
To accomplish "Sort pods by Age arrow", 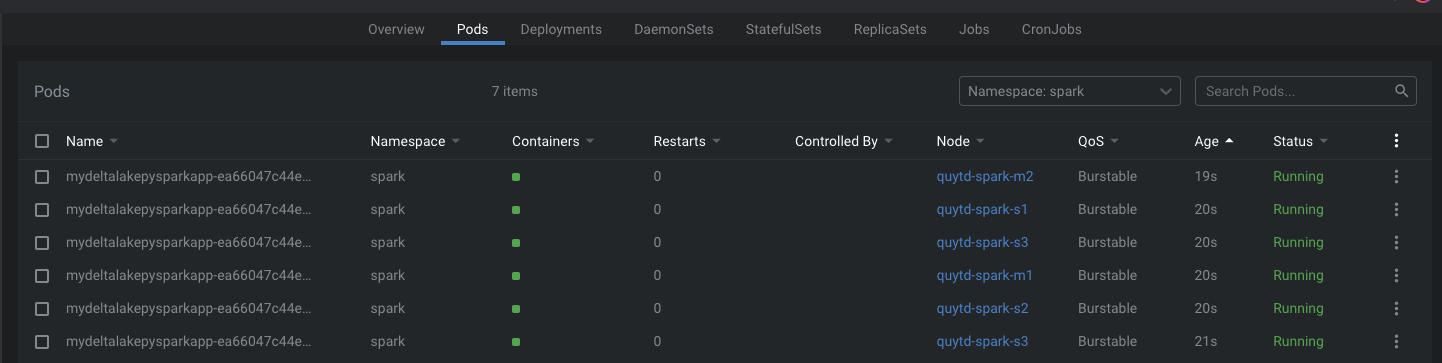I will pyautogui.click(x=1229, y=141).
